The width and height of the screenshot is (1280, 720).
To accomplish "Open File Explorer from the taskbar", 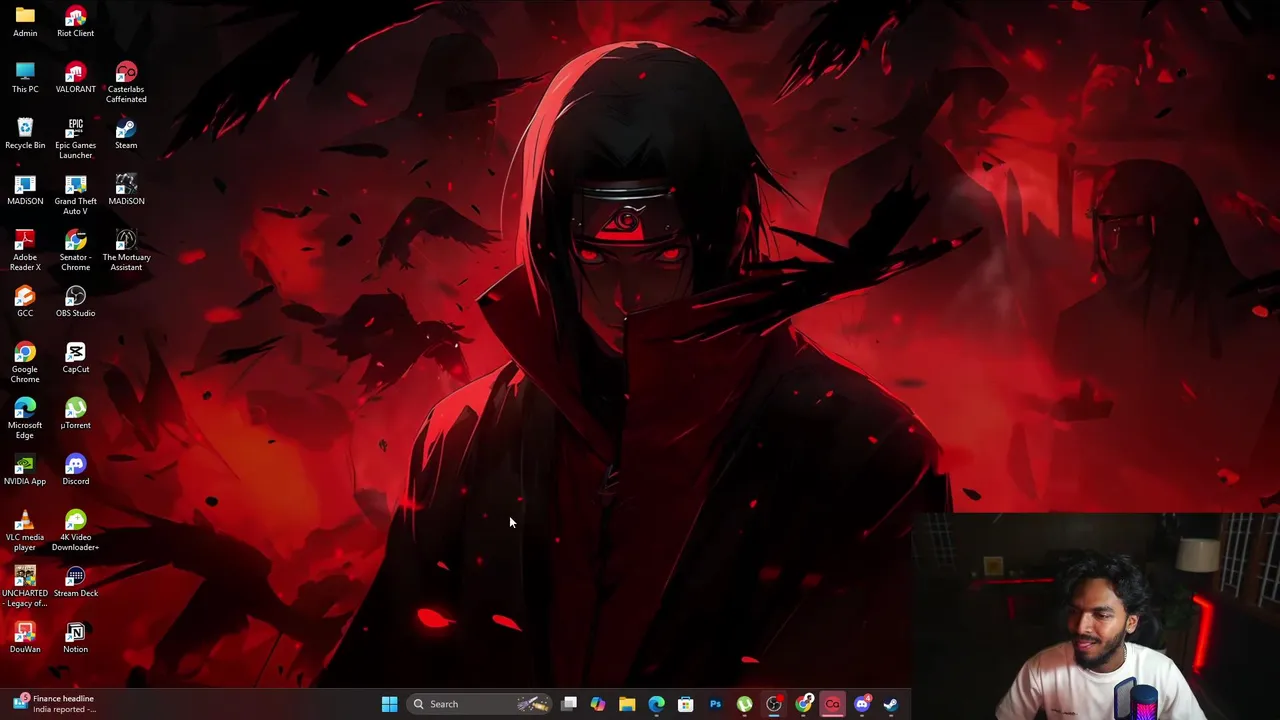I will point(627,704).
